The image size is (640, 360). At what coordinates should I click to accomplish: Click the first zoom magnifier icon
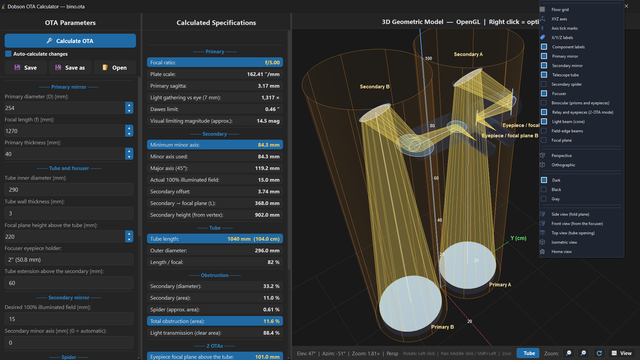point(569,353)
